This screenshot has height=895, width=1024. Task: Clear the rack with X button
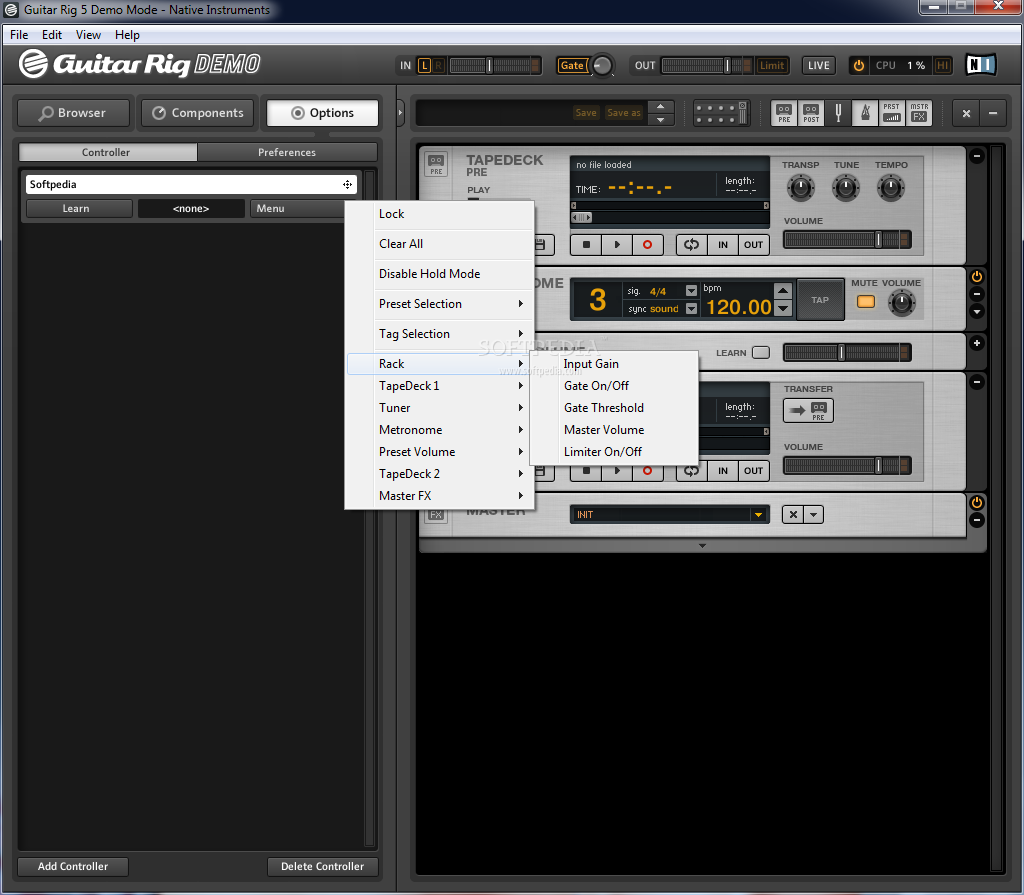tap(966, 113)
